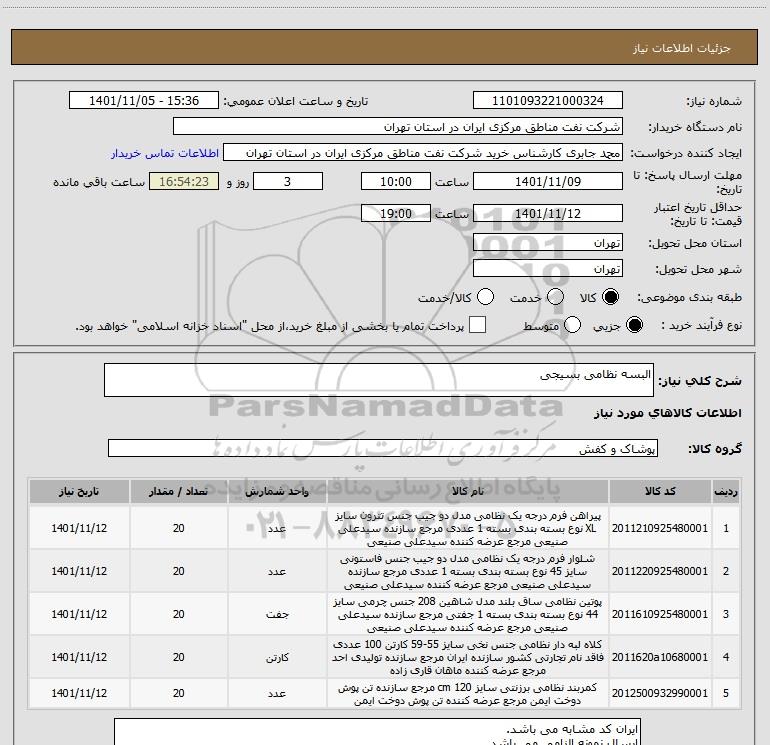770x745 pixels.
Task: Open the اطلاعات تماس خریدار link
Action: (x=165, y=153)
